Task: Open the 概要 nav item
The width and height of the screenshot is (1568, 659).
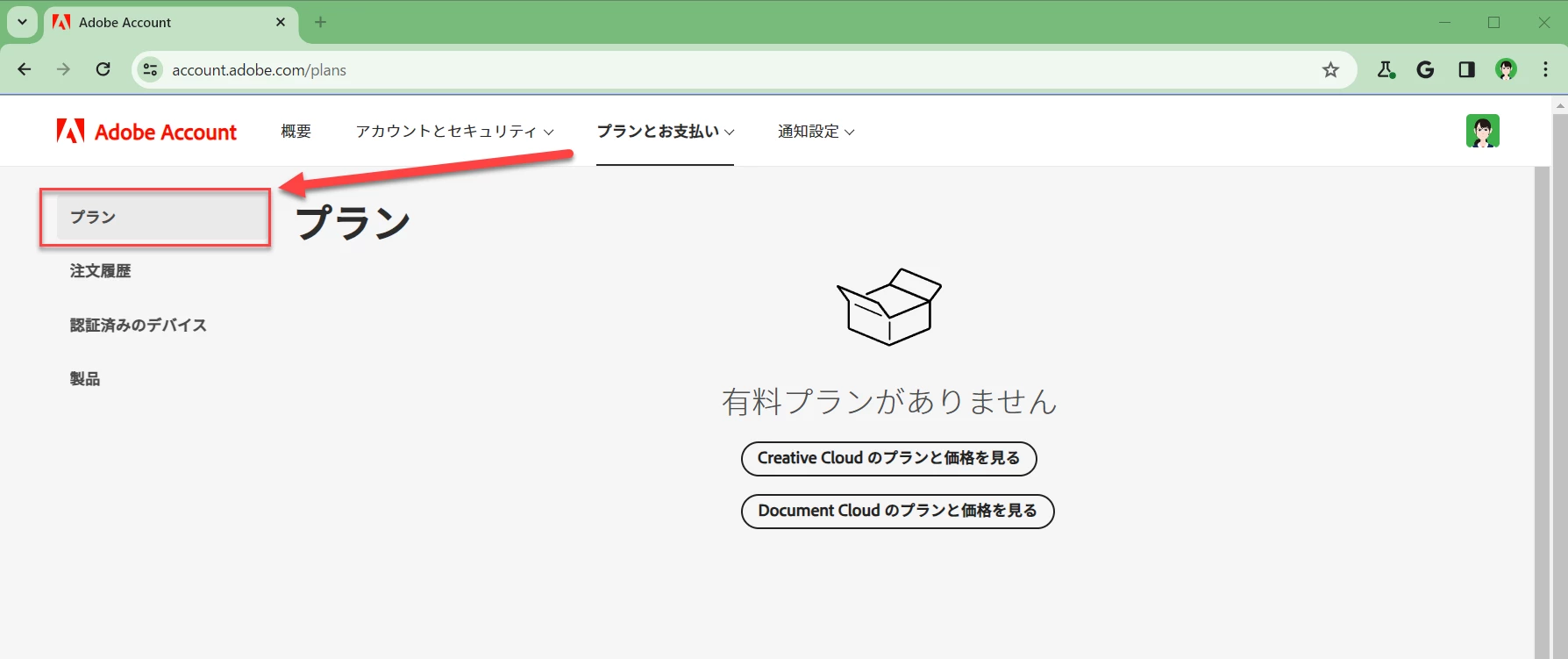Action: pyautogui.click(x=296, y=132)
